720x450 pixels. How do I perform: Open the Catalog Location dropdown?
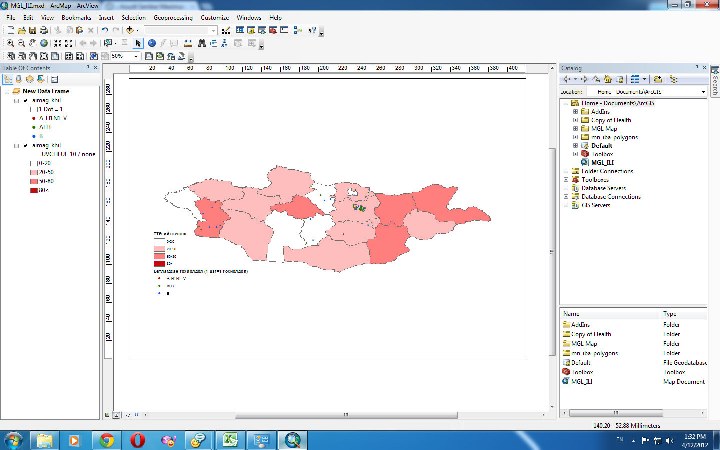[703, 92]
